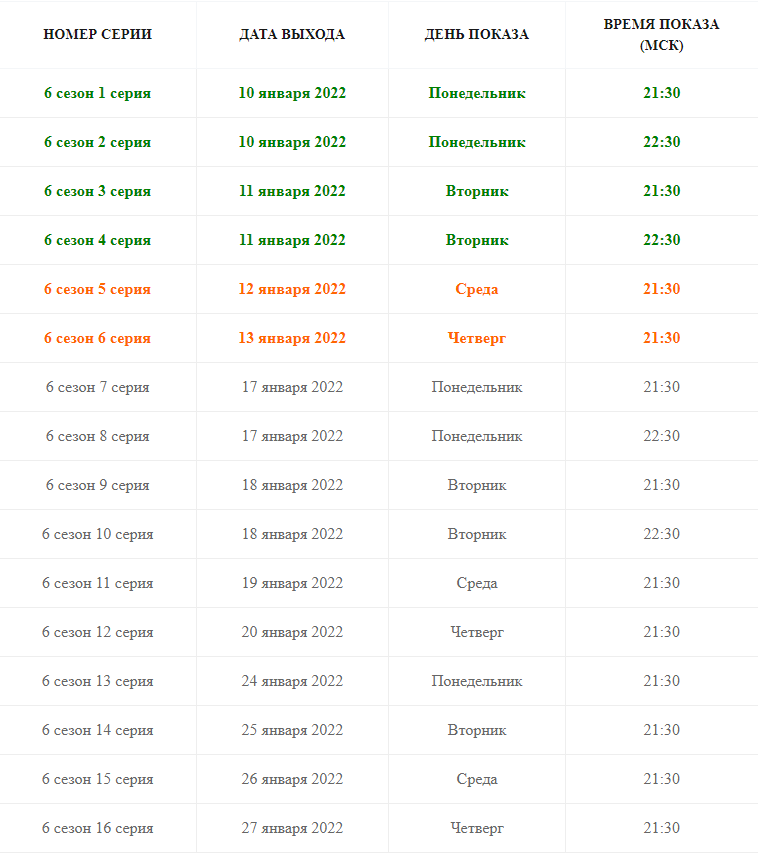Select the "6 сезон 13 серия" cell

click(98, 681)
